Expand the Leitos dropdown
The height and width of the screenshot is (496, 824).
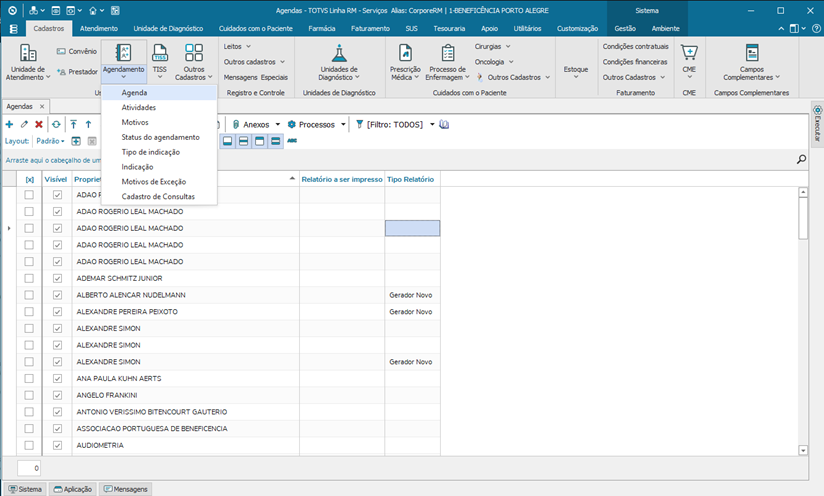point(237,46)
